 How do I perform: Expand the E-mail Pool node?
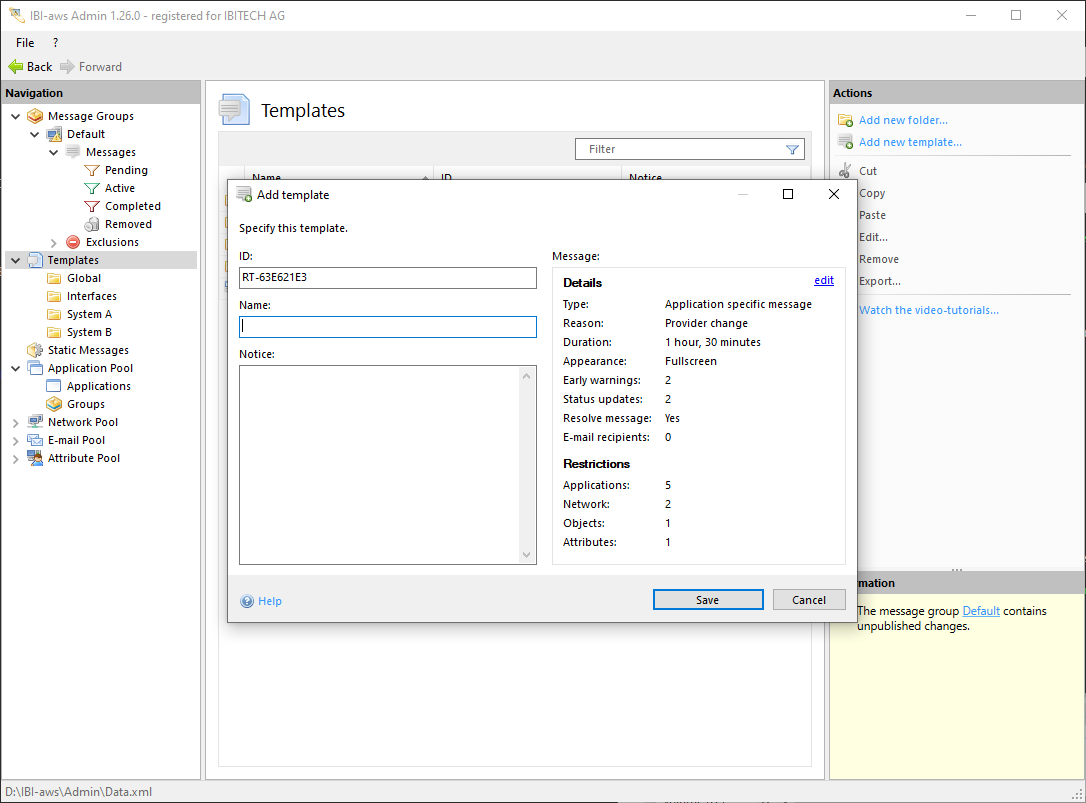[15, 440]
